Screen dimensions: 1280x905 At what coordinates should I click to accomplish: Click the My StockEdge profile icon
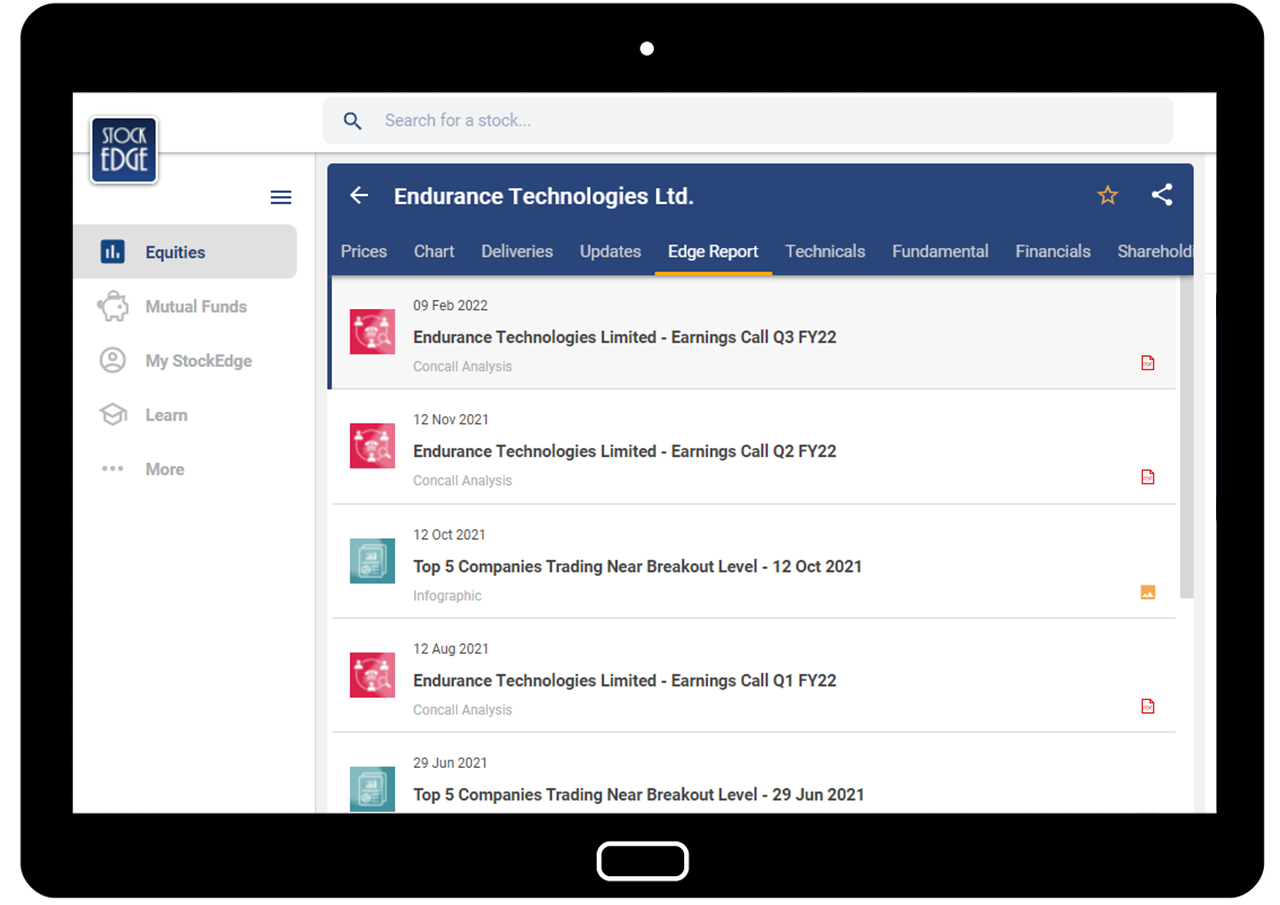tap(113, 360)
